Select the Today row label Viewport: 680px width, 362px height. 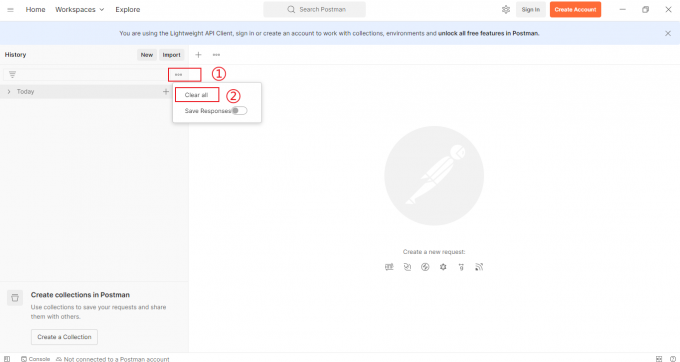pyautogui.click(x=25, y=91)
